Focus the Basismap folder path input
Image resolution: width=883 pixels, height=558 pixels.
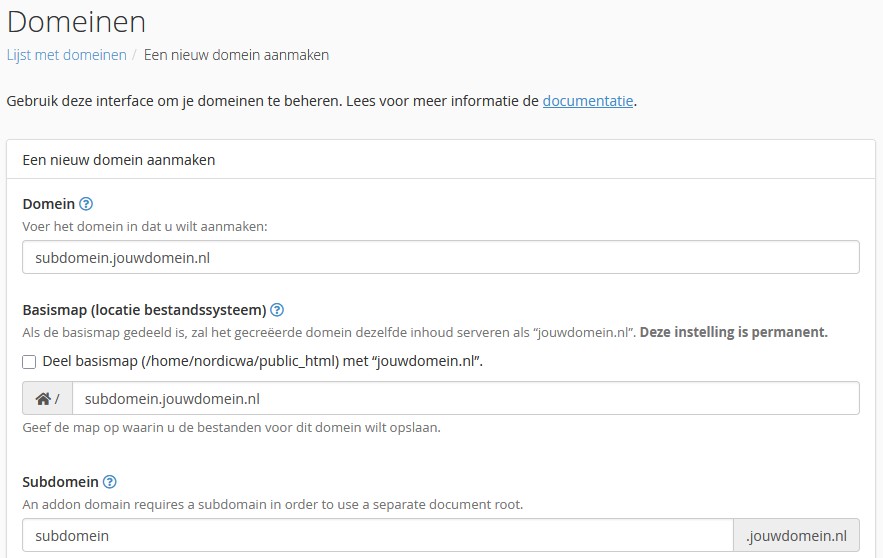466,399
